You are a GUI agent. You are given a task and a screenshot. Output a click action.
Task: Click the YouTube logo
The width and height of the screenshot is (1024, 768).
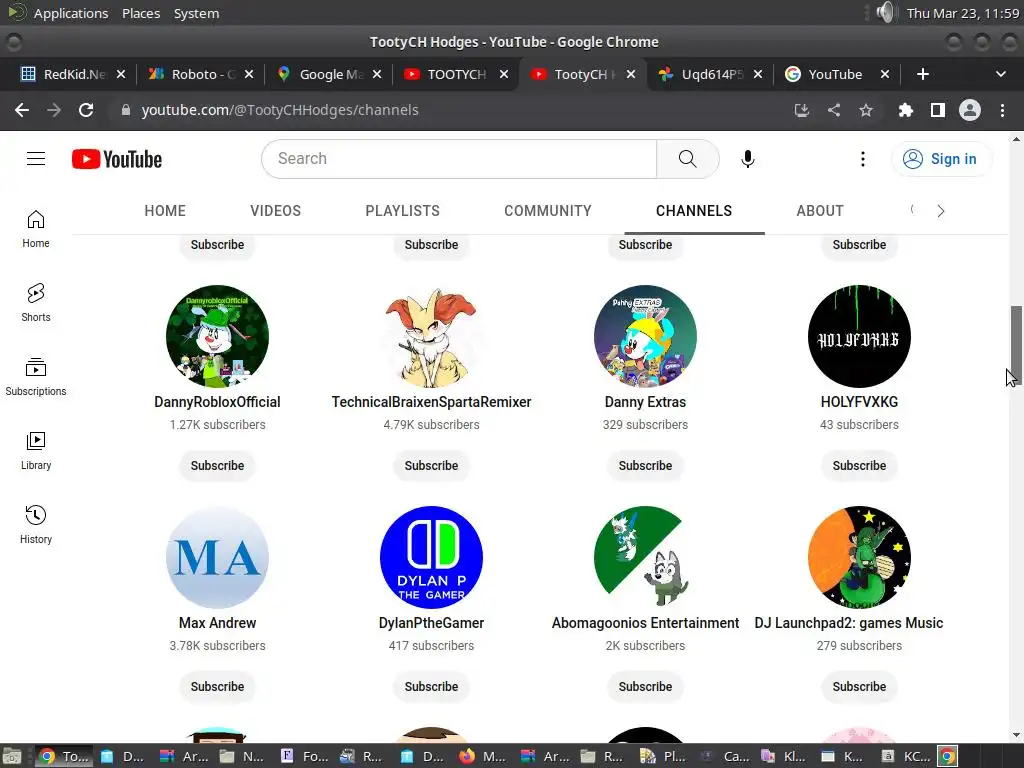pyautogui.click(x=117, y=159)
